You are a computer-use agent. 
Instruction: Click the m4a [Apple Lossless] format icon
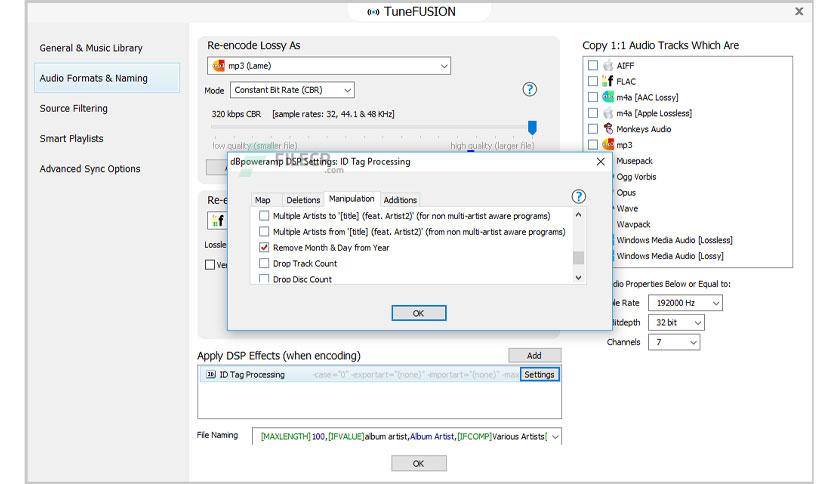click(608, 113)
